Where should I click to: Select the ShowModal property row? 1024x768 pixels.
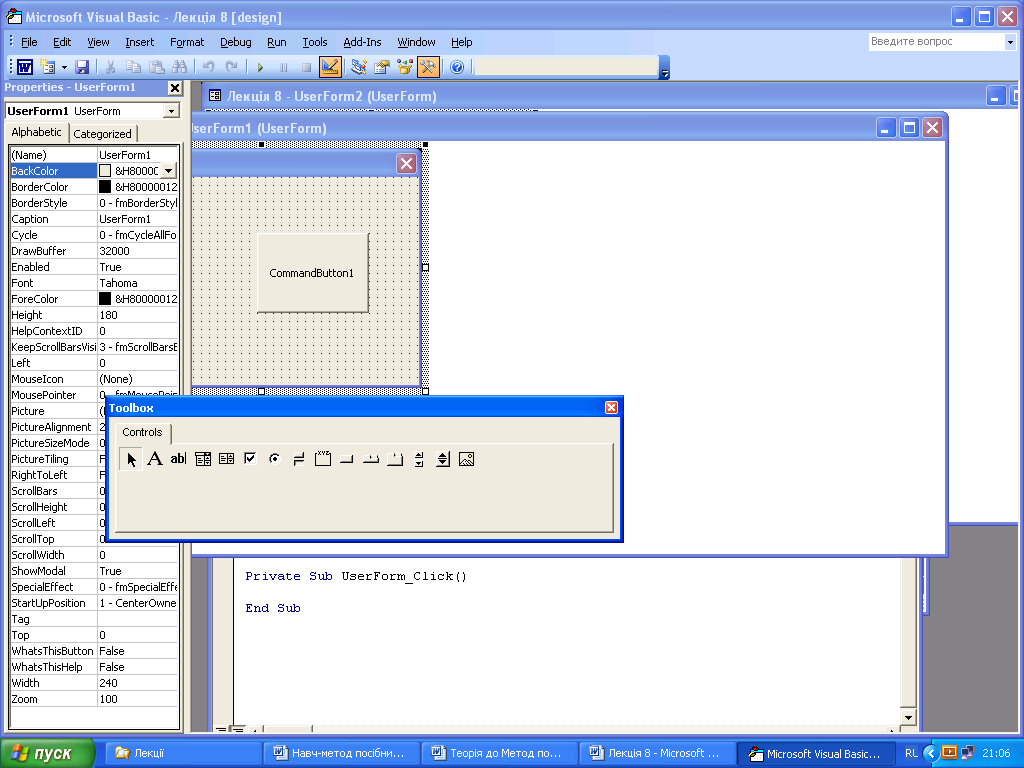(94, 571)
